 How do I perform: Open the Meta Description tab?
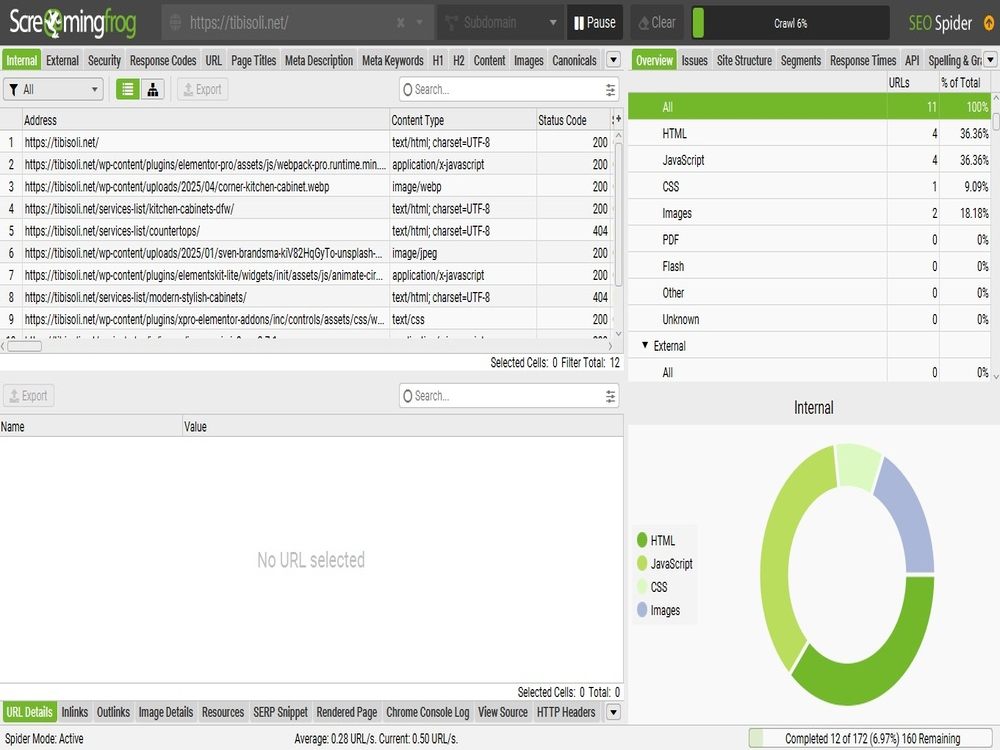(x=319, y=61)
